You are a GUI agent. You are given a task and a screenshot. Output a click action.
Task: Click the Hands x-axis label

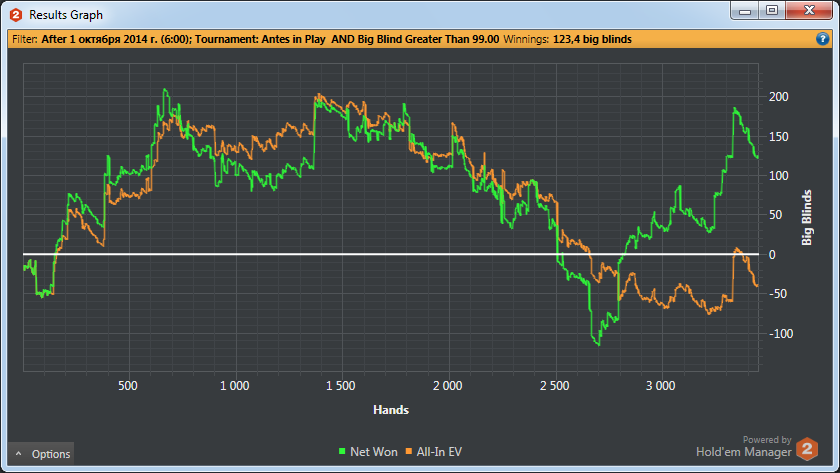(x=390, y=409)
